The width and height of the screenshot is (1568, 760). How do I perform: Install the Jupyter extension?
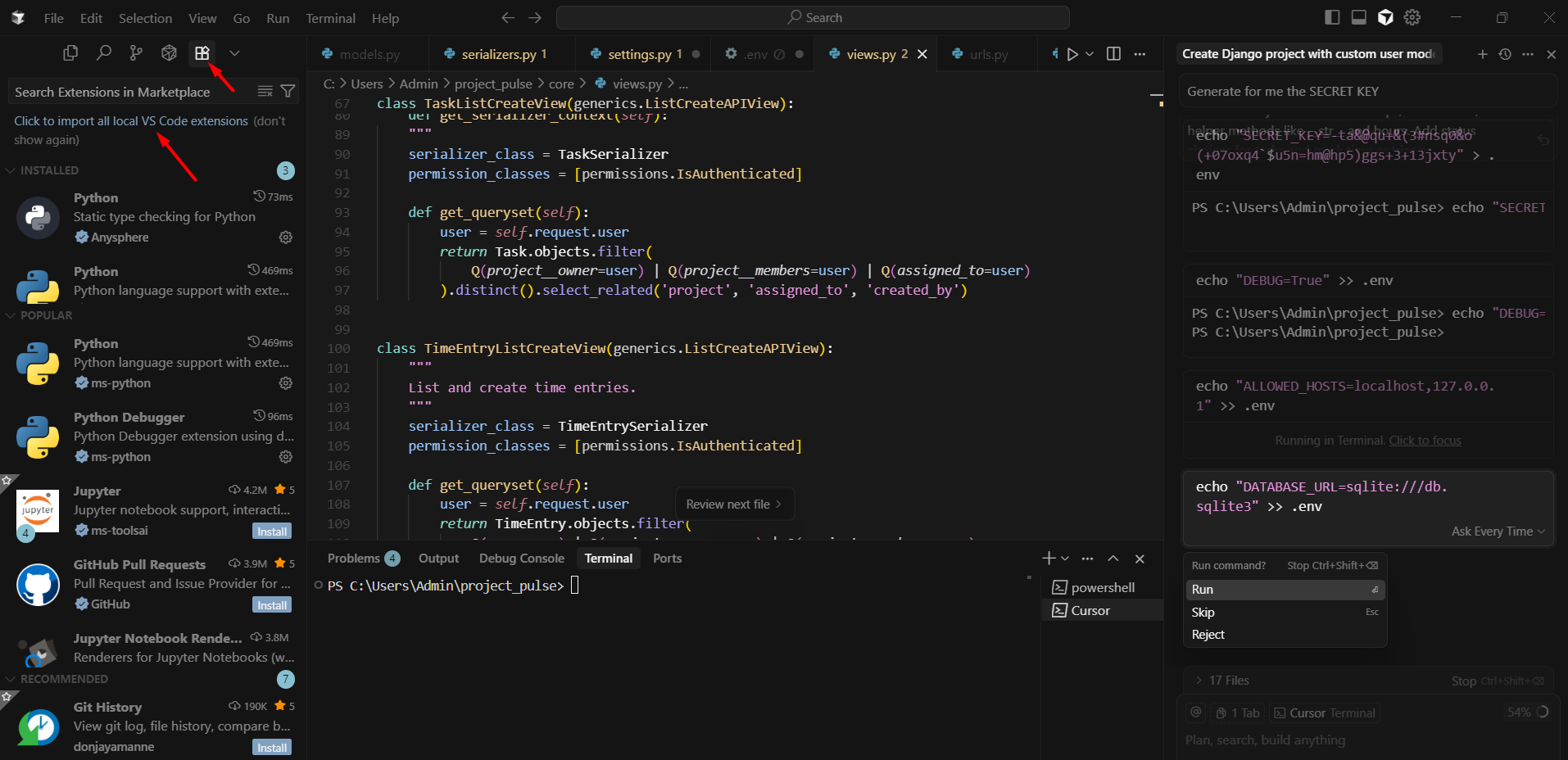point(272,532)
